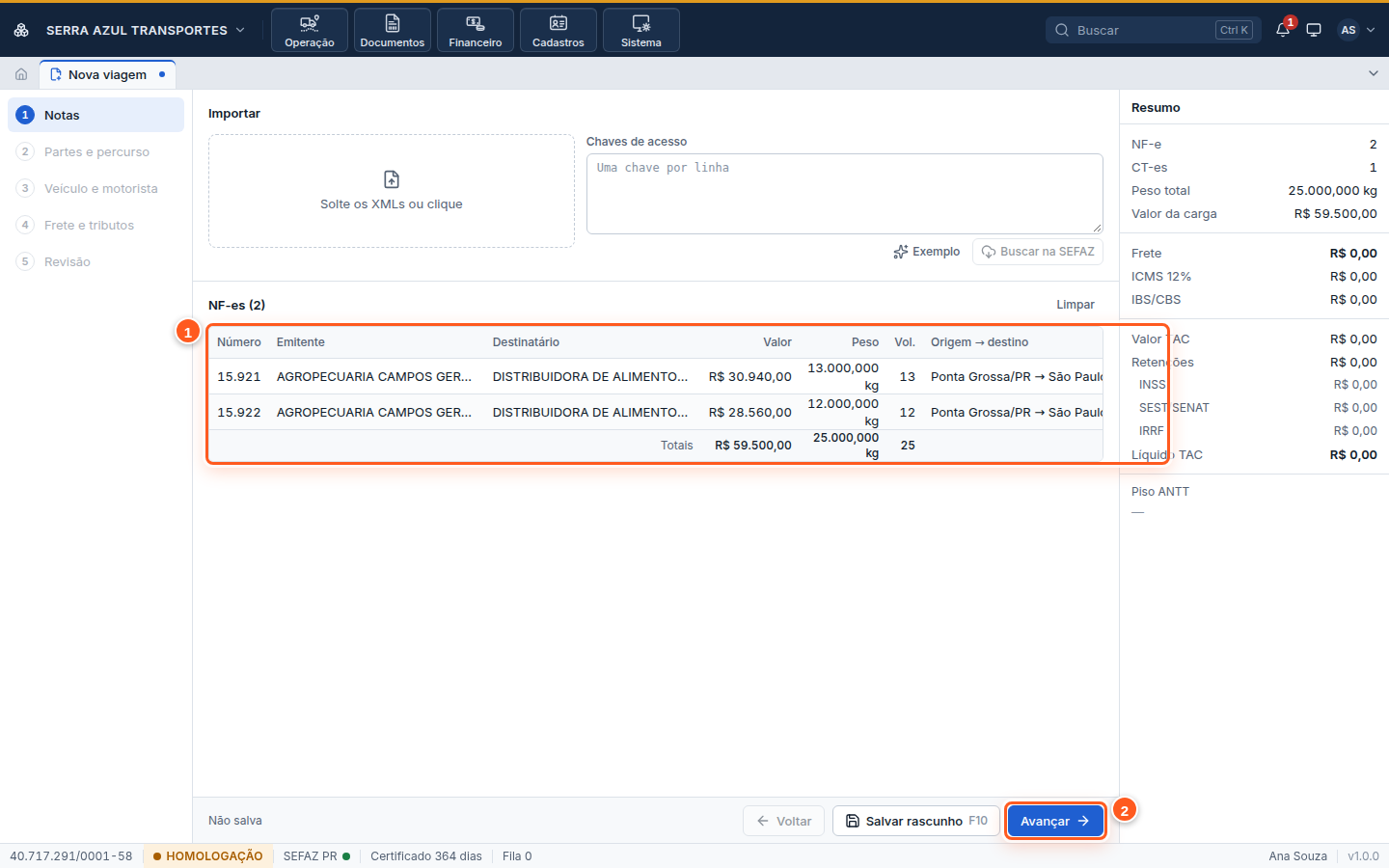Open the Operação menu
The width and height of the screenshot is (1389, 868).
310,30
